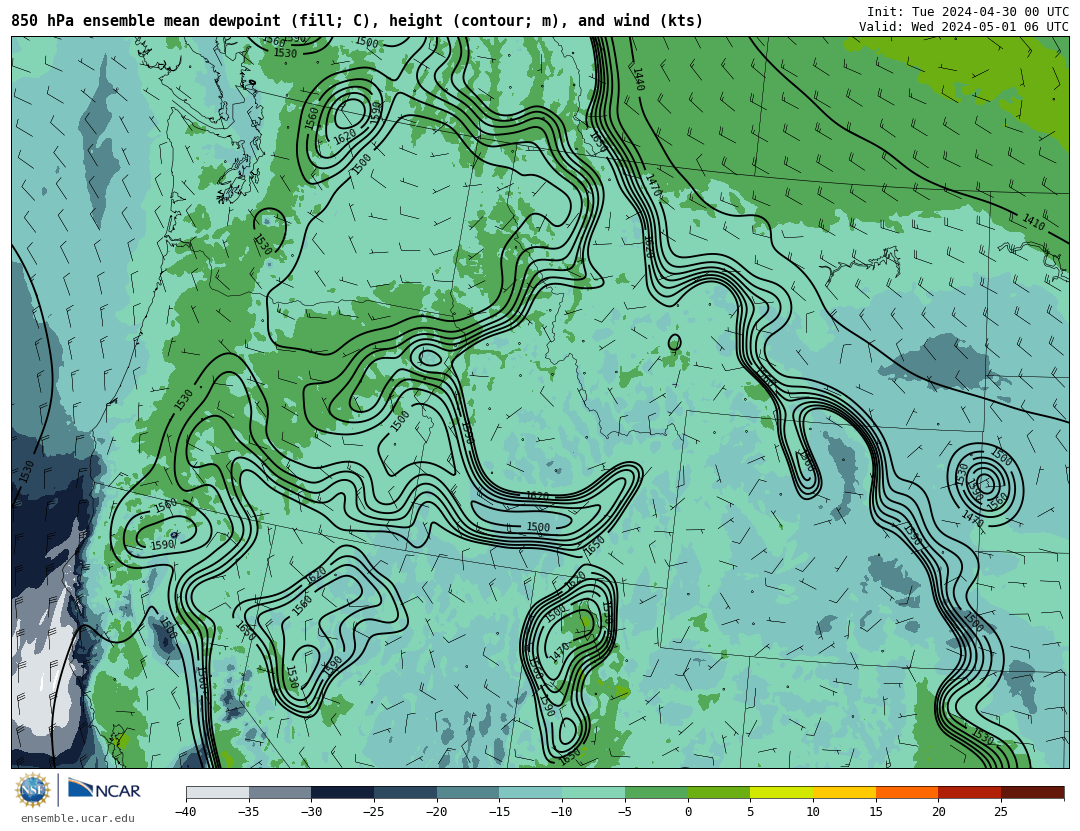This screenshot has height=831, width=1080.
Task: Click the '5' colorbar tick label
Action: click(x=751, y=812)
